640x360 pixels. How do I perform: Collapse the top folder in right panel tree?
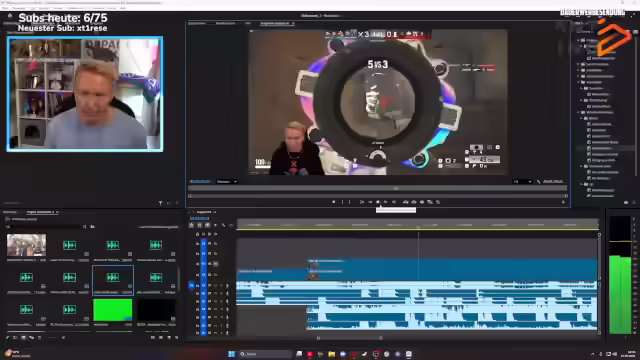[x=578, y=40]
